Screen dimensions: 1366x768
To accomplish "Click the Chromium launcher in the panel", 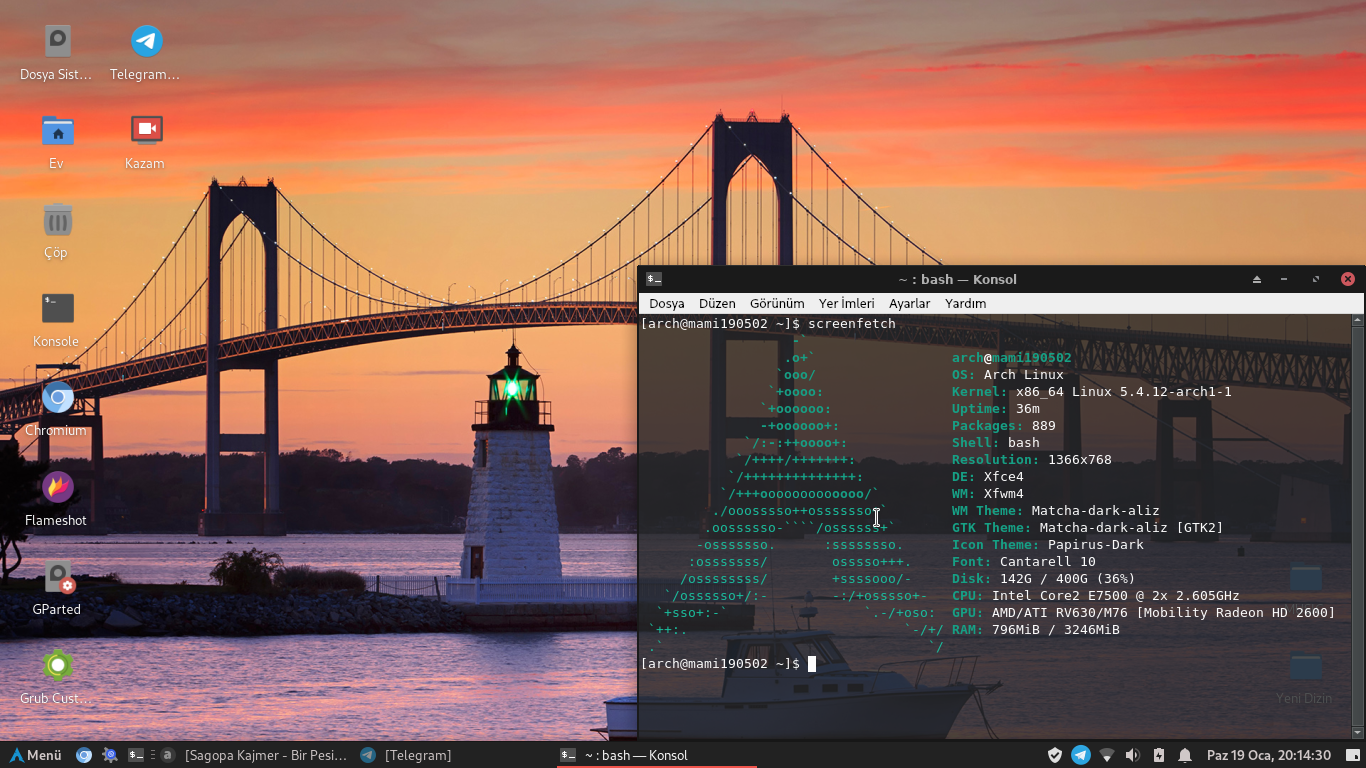I will tap(84, 755).
